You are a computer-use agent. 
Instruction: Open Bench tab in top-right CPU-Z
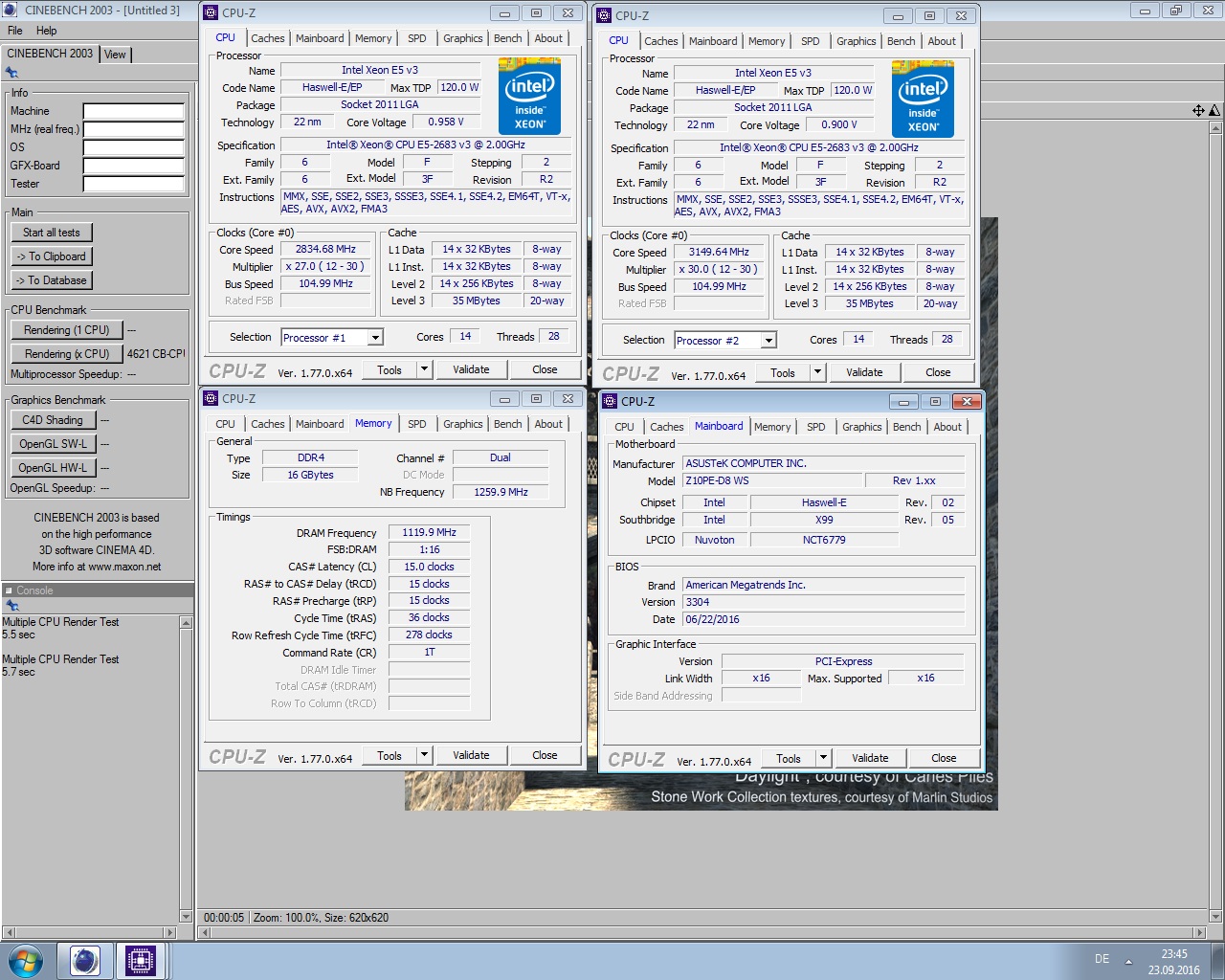[902, 41]
